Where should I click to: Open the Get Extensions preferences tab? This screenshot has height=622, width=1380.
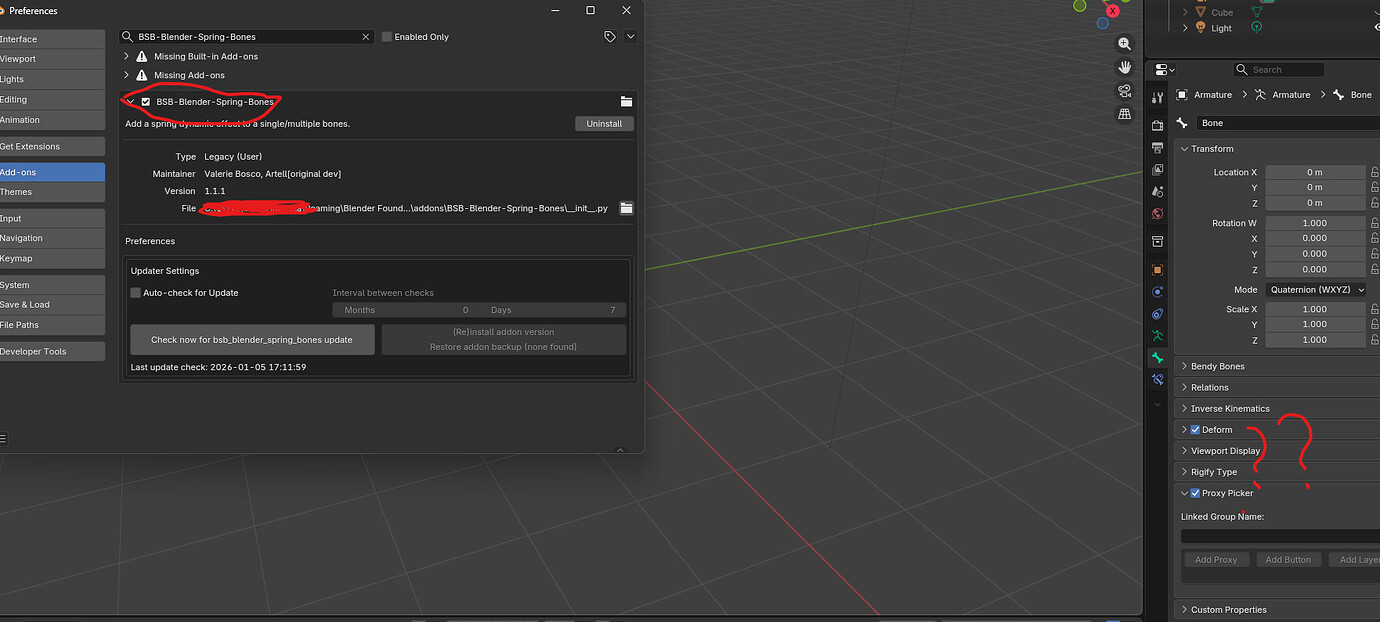point(52,146)
